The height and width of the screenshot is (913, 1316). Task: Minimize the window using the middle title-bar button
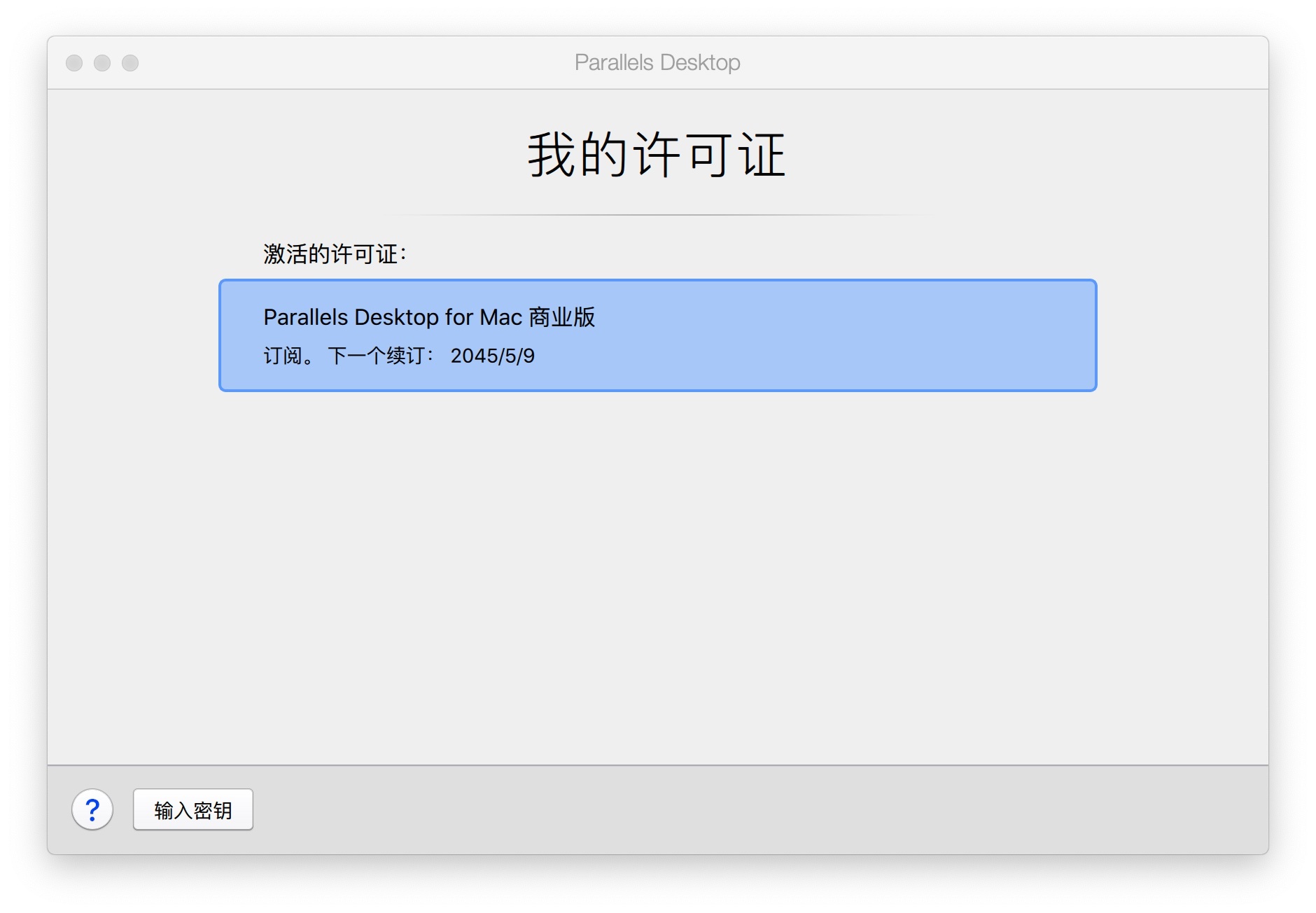click(x=102, y=63)
